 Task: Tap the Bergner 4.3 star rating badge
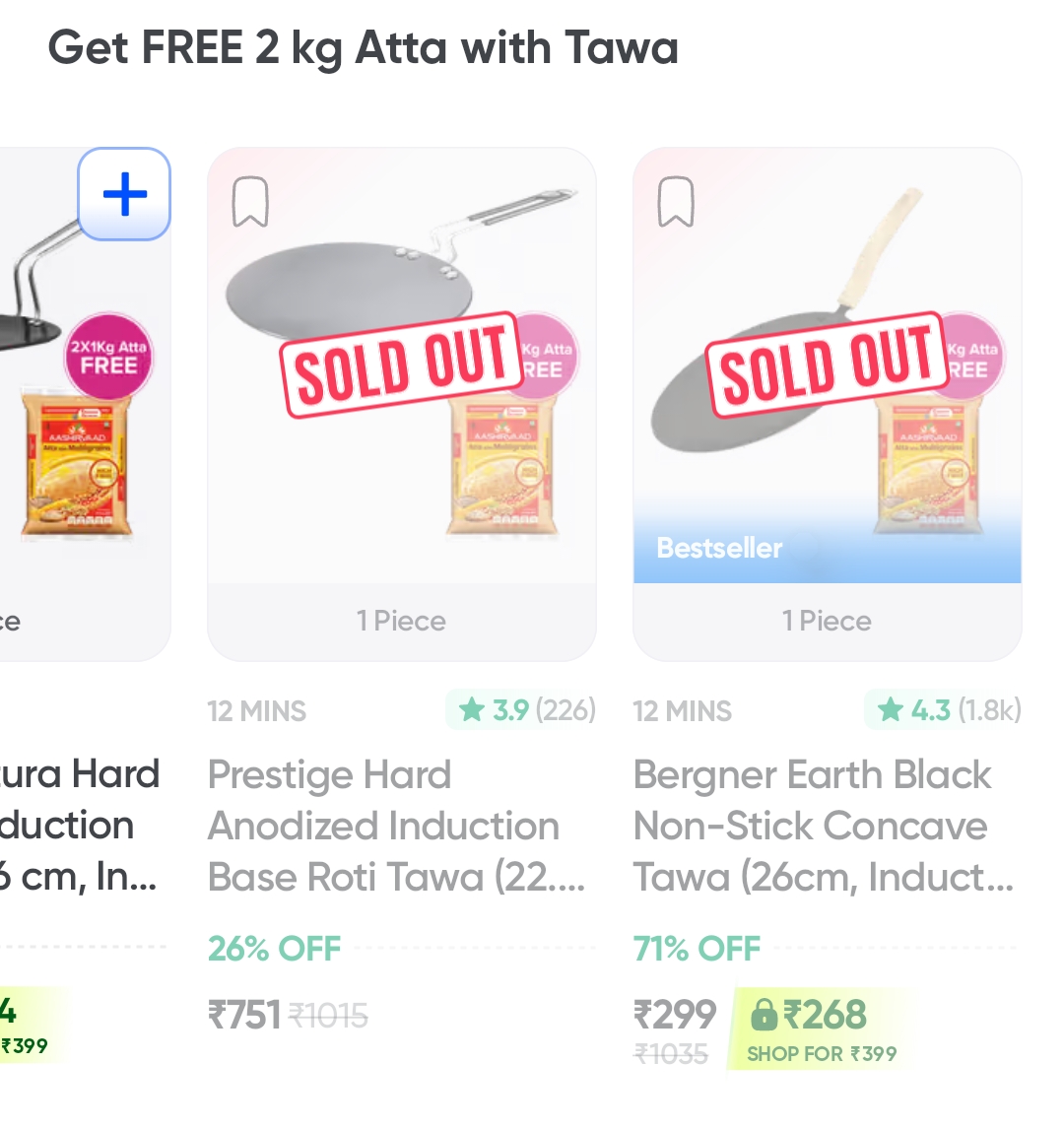click(x=943, y=709)
